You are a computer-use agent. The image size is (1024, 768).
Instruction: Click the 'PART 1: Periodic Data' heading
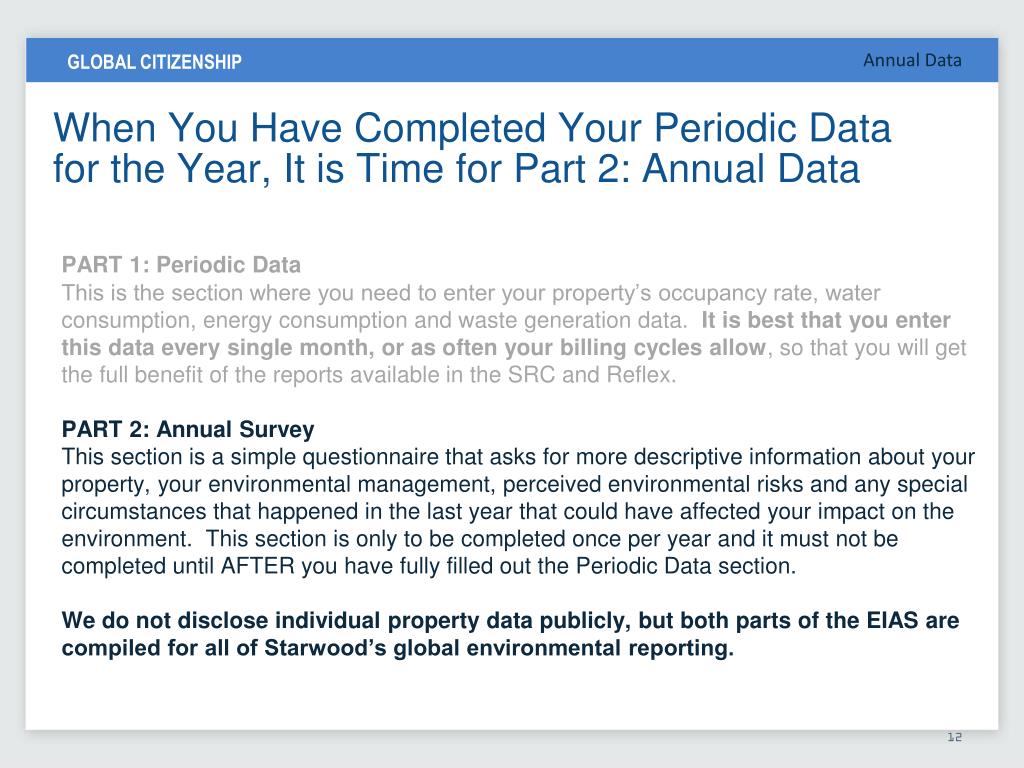(x=181, y=264)
